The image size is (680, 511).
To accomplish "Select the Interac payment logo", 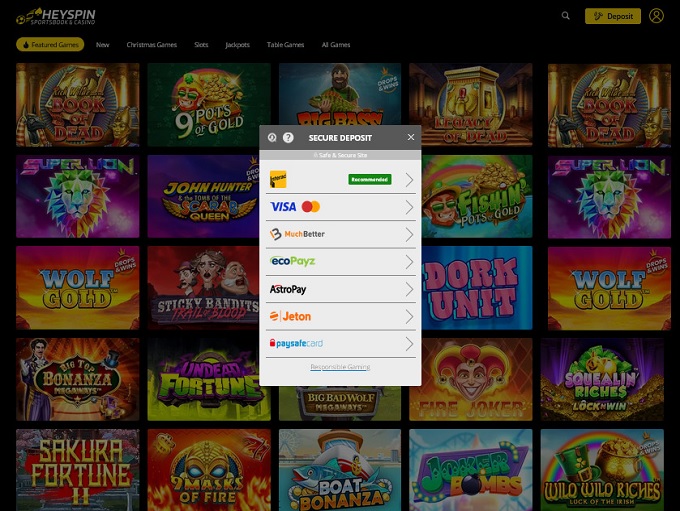I will (x=279, y=180).
